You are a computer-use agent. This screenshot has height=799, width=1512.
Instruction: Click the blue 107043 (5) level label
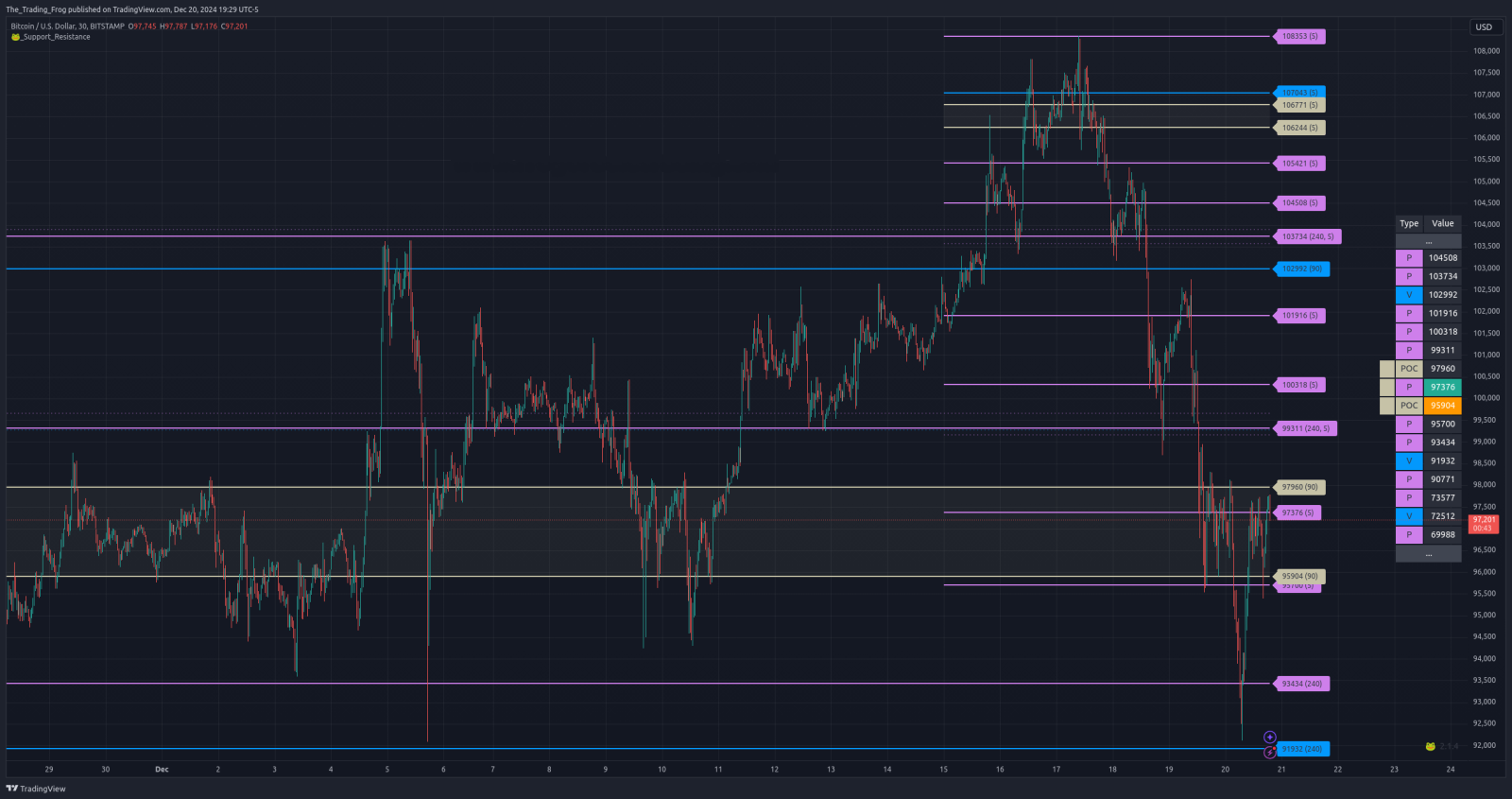click(x=1299, y=93)
